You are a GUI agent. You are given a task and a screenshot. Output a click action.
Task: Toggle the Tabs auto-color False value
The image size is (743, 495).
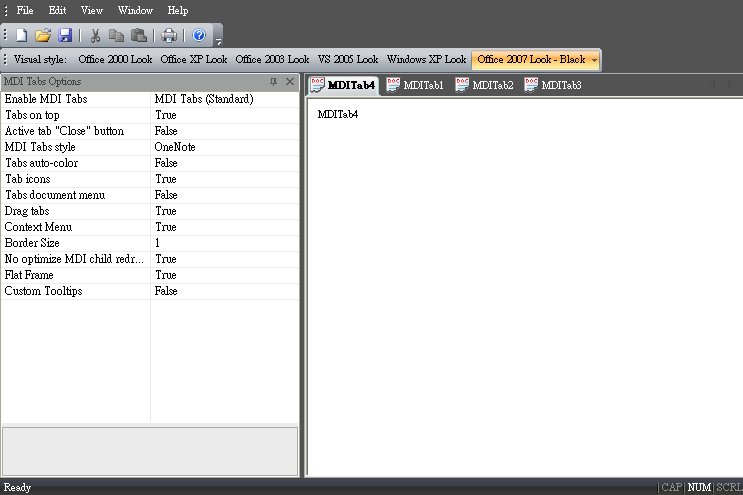[x=225, y=163]
